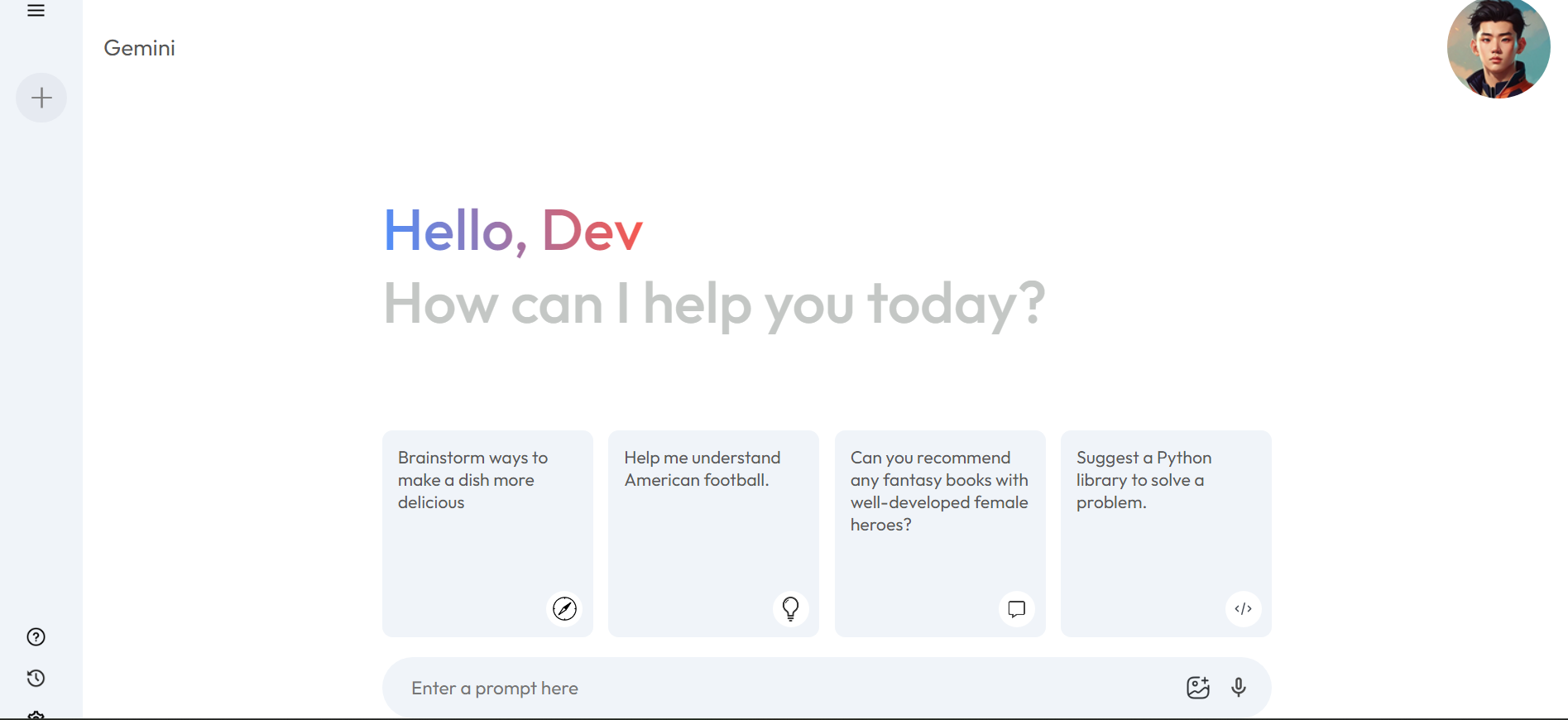Open the user profile avatar

click(1498, 48)
